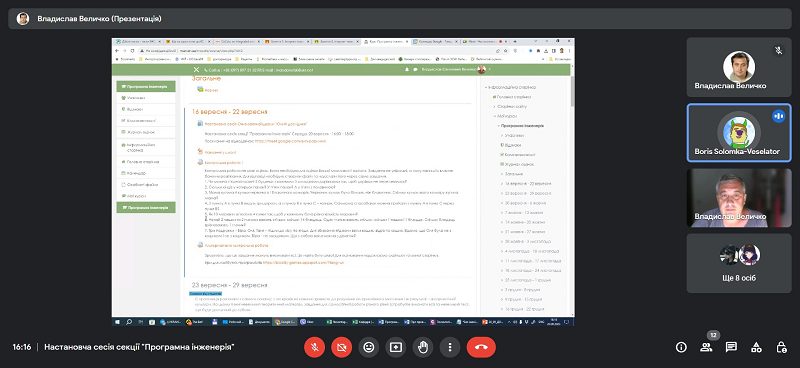Turn on the camera button
Image resolution: width=800 pixels, height=368 pixels.
342,348
